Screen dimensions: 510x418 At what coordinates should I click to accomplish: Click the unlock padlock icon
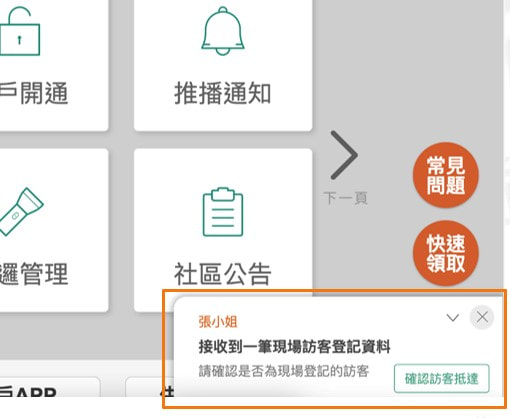[x=19, y=31]
